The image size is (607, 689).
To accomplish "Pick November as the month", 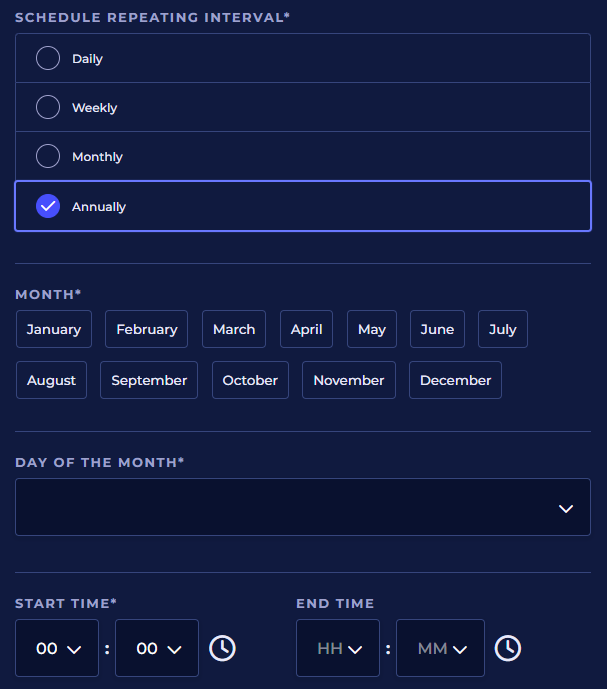I will tap(349, 380).
